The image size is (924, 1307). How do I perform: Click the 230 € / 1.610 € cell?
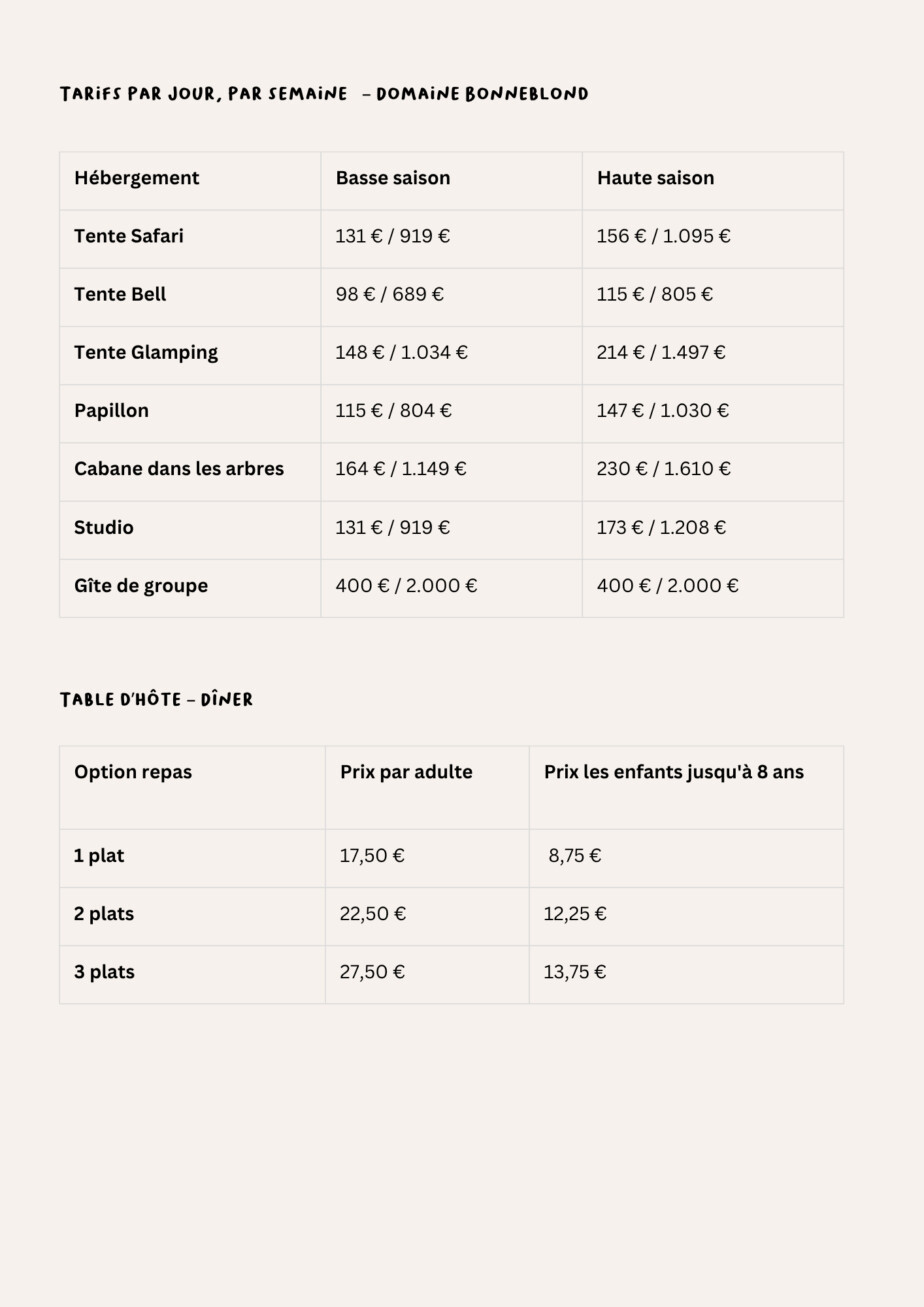663,468
